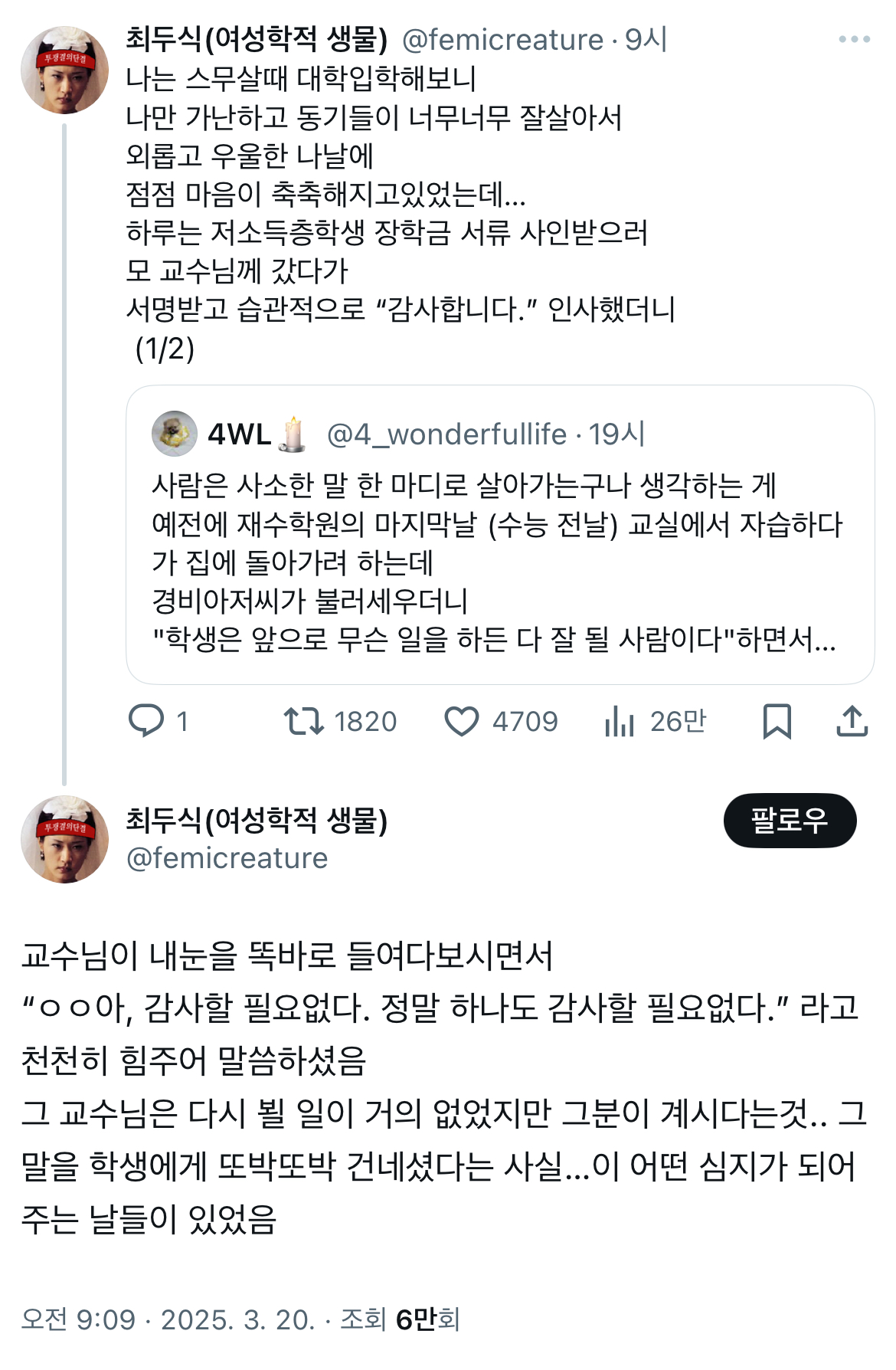Click the 조회 6만회 view count
The height and width of the screenshot is (1370, 896).
[x=400, y=1319]
